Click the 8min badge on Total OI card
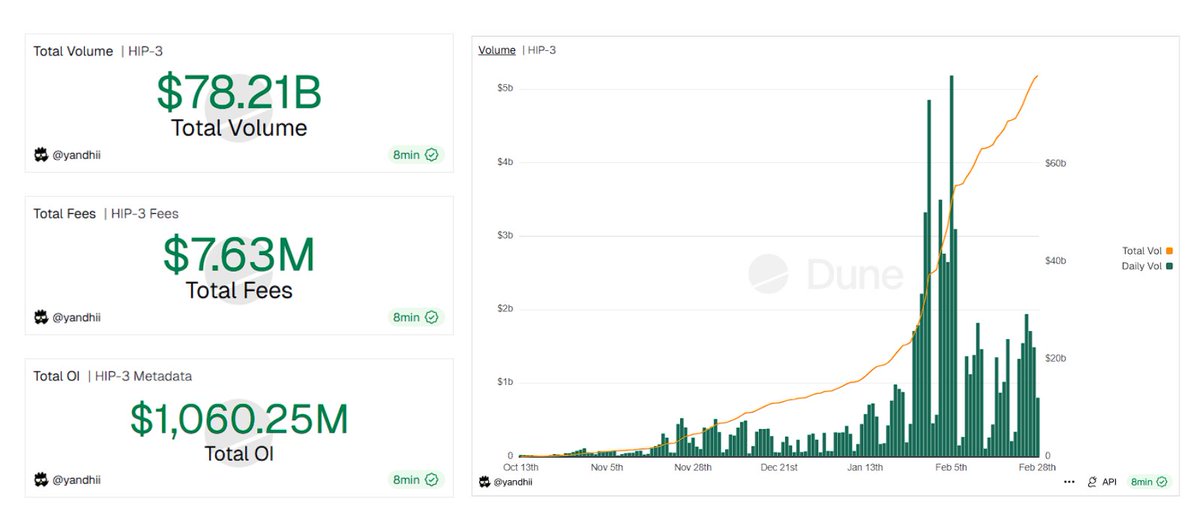Image resolution: width=1200 pixels, height=526 pixels. tap(415, 480)
